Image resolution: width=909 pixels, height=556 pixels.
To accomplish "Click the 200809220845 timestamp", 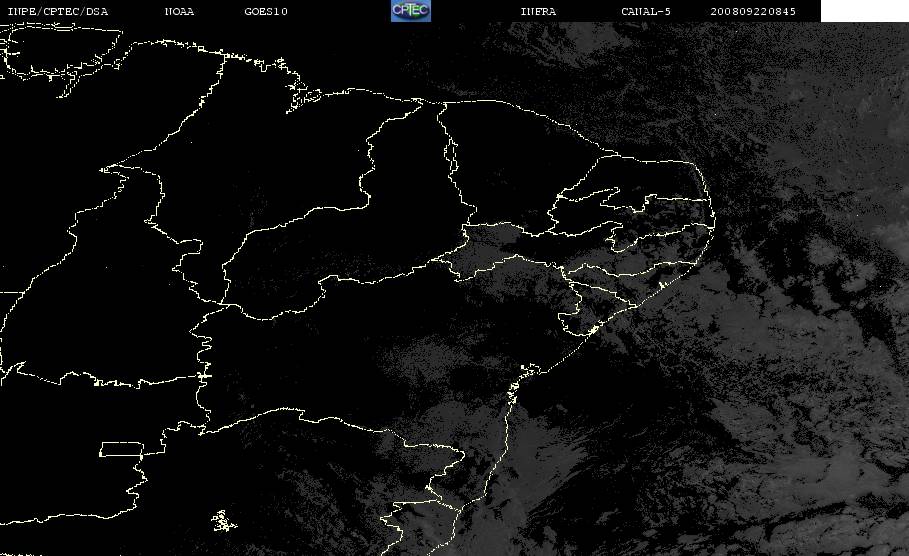I will click(x=753, y=12).
